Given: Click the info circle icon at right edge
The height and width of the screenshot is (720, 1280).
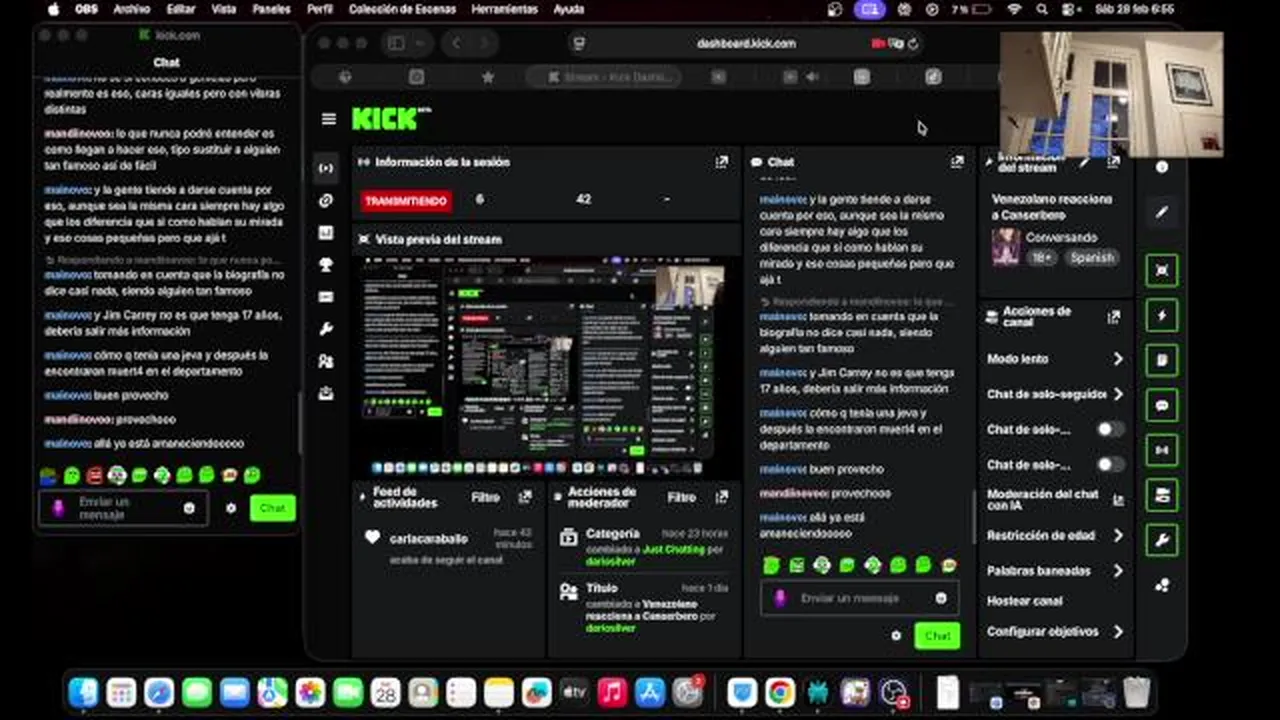Looking at the screenshot, I should click(x=1161, y=167).
